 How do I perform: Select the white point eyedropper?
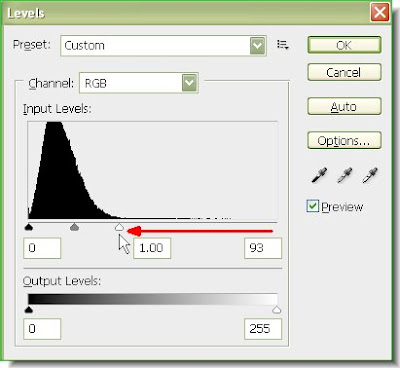tap(370, 175)
